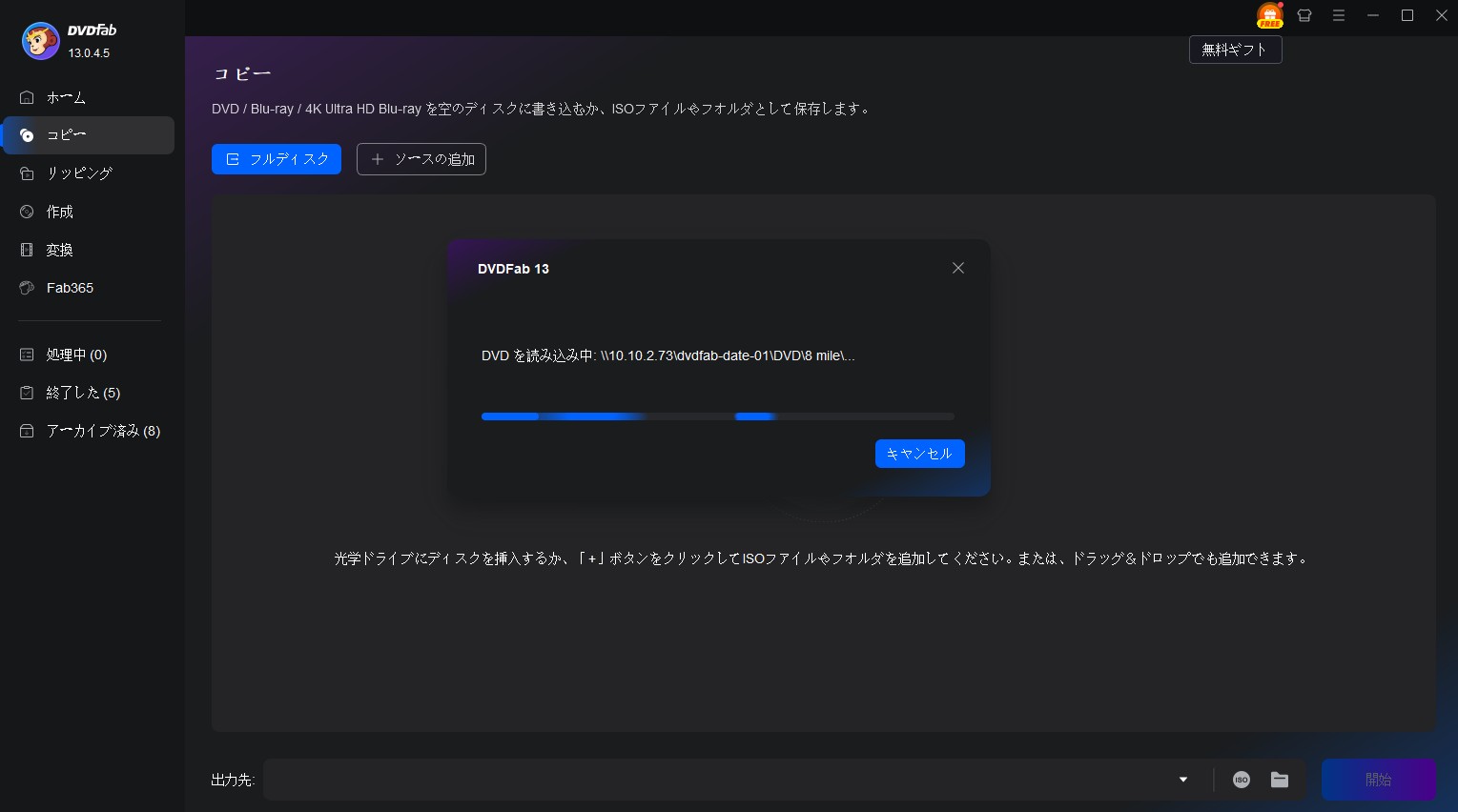Close the DVDFab 13 loading dialog
The height and width of the screenshot is (812, 1458).
(958, 269)
